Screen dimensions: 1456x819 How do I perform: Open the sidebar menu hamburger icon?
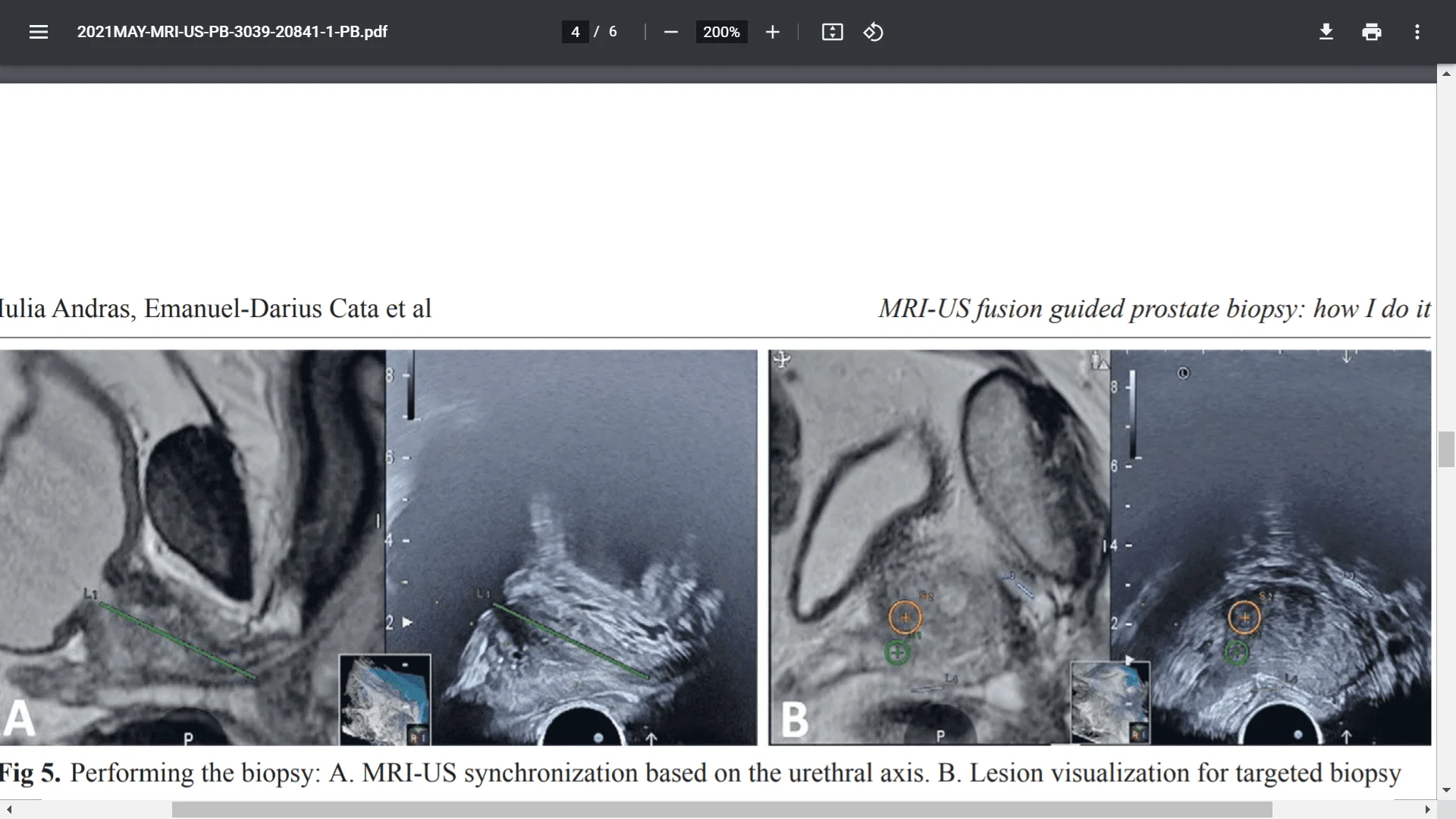click(39, 32)
